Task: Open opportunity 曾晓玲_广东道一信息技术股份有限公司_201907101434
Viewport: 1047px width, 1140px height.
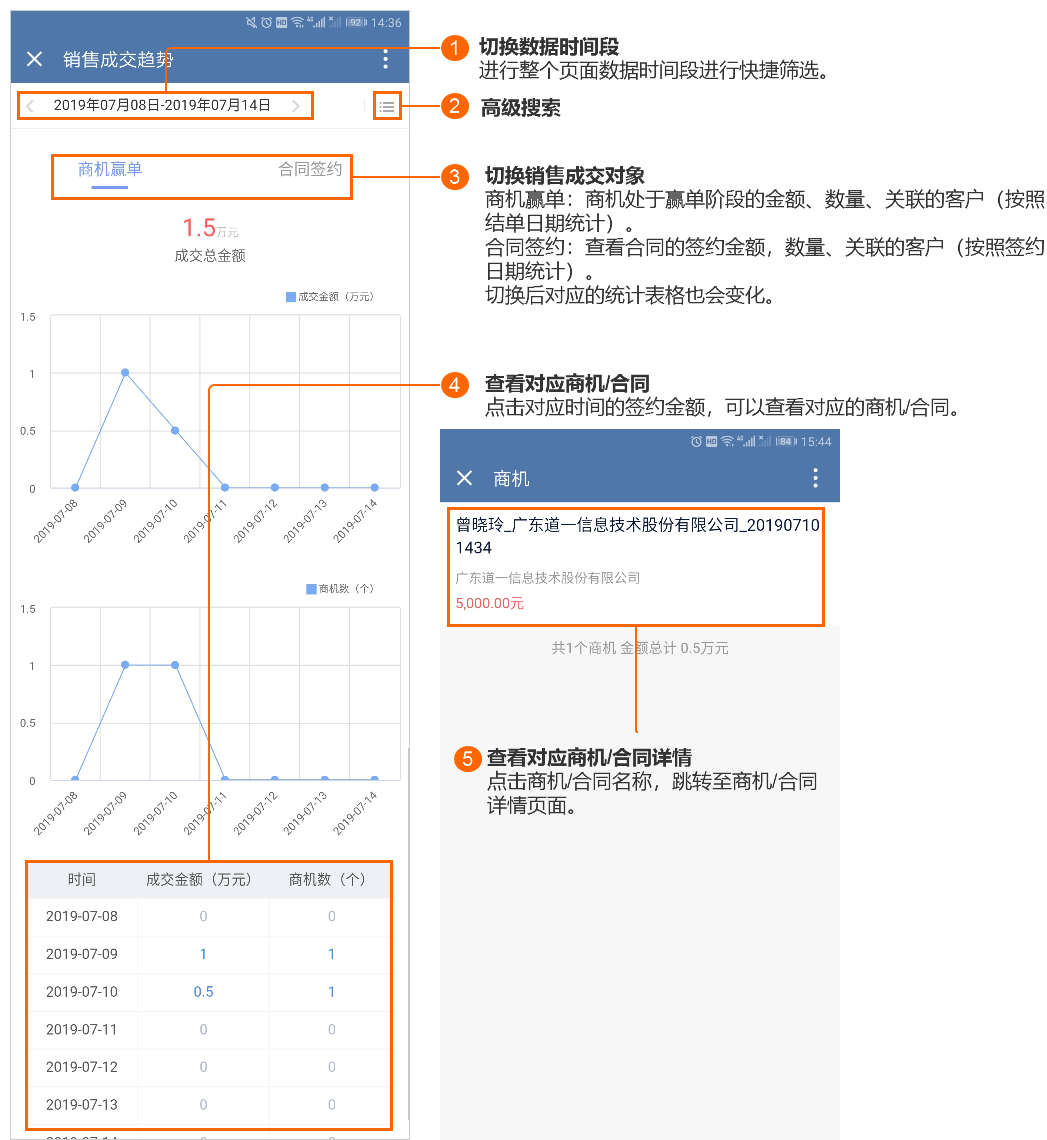Action: (637, 536)
